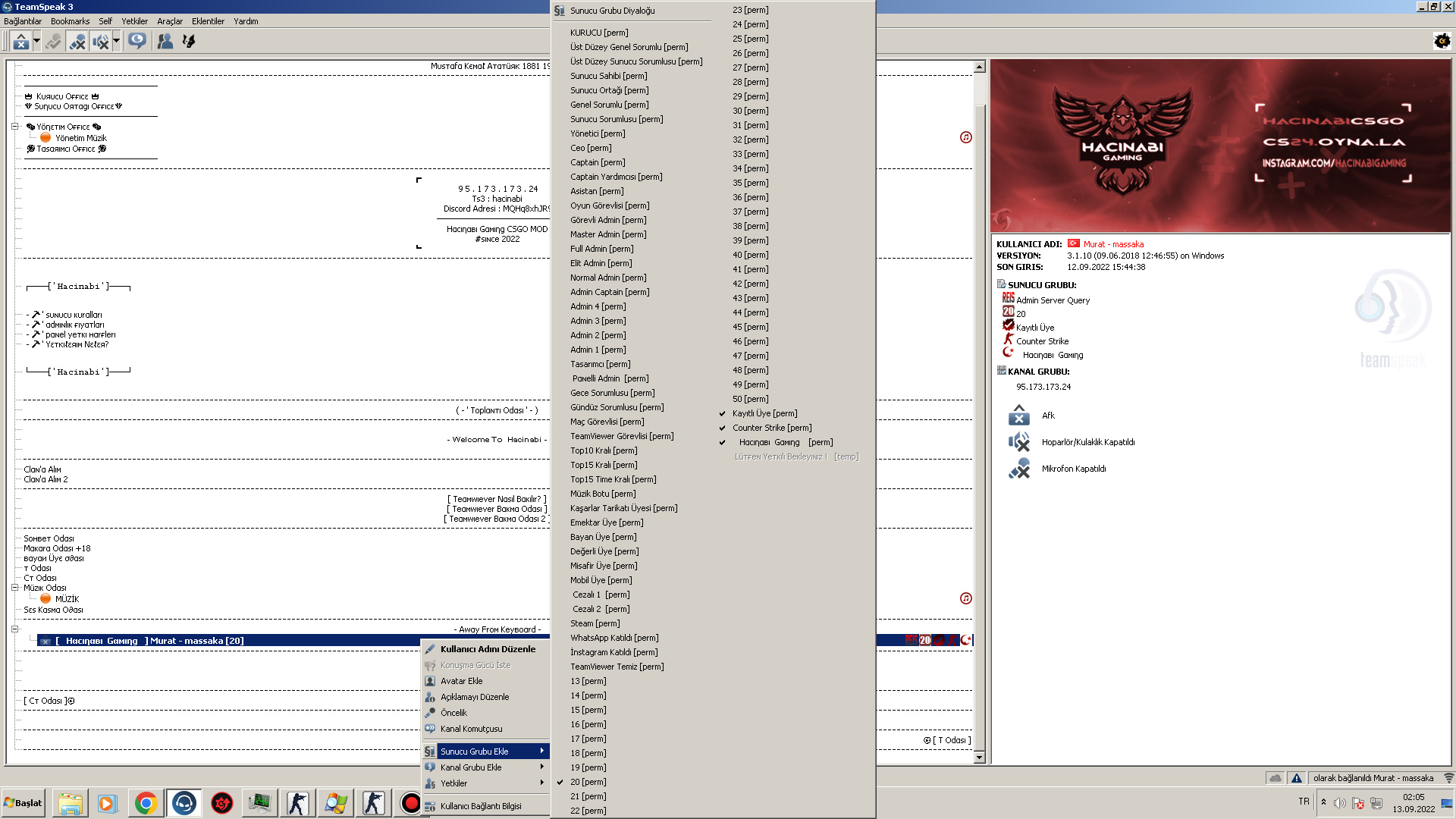Check the Steam [perm] server group
The image size is (1456, 819).
point(595,623)
